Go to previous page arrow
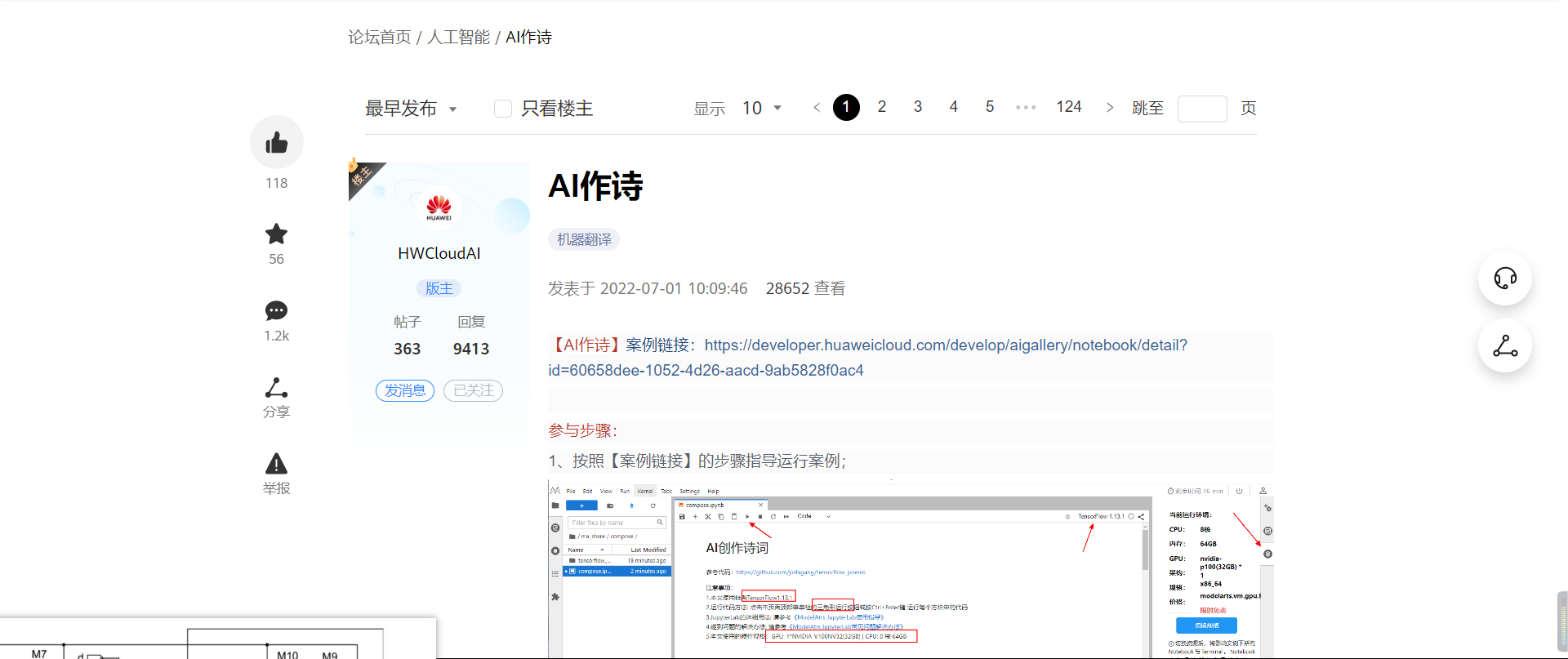Image resolution: width=1568 pixels, height=659 pixels. (x=817, y=108)
